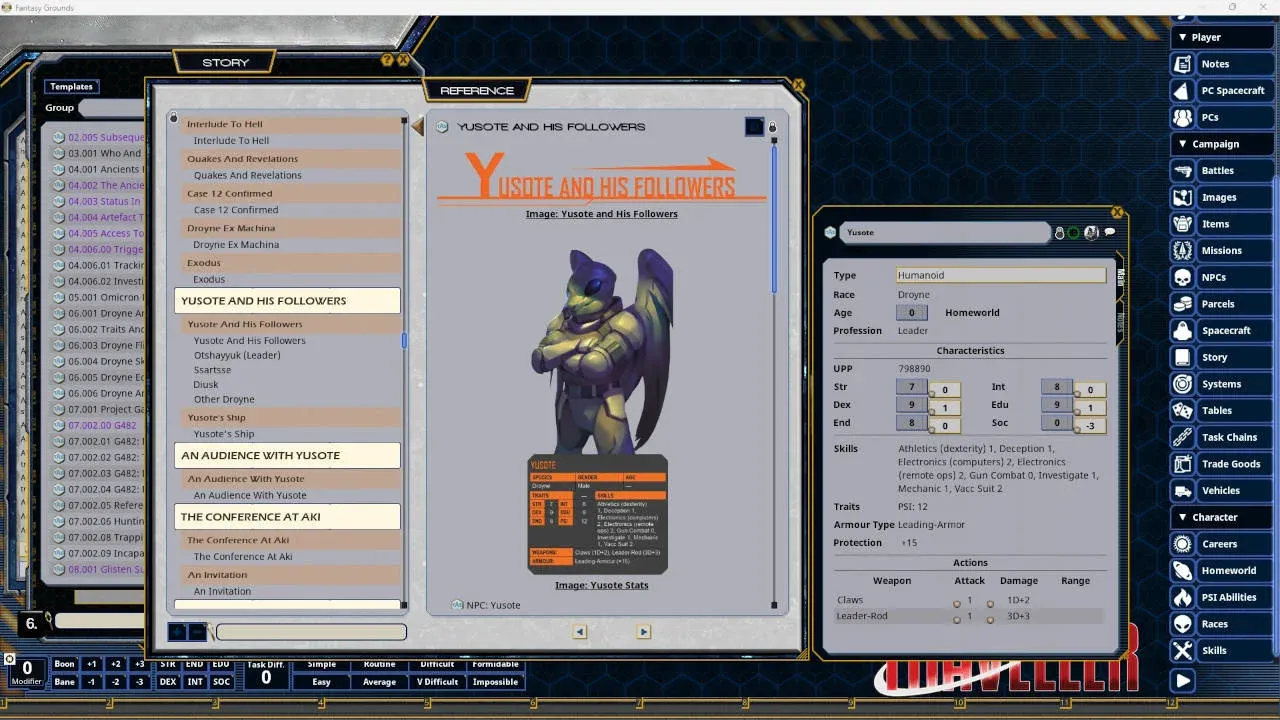Open the Trade Goods sidebar button

point(1222,464)
